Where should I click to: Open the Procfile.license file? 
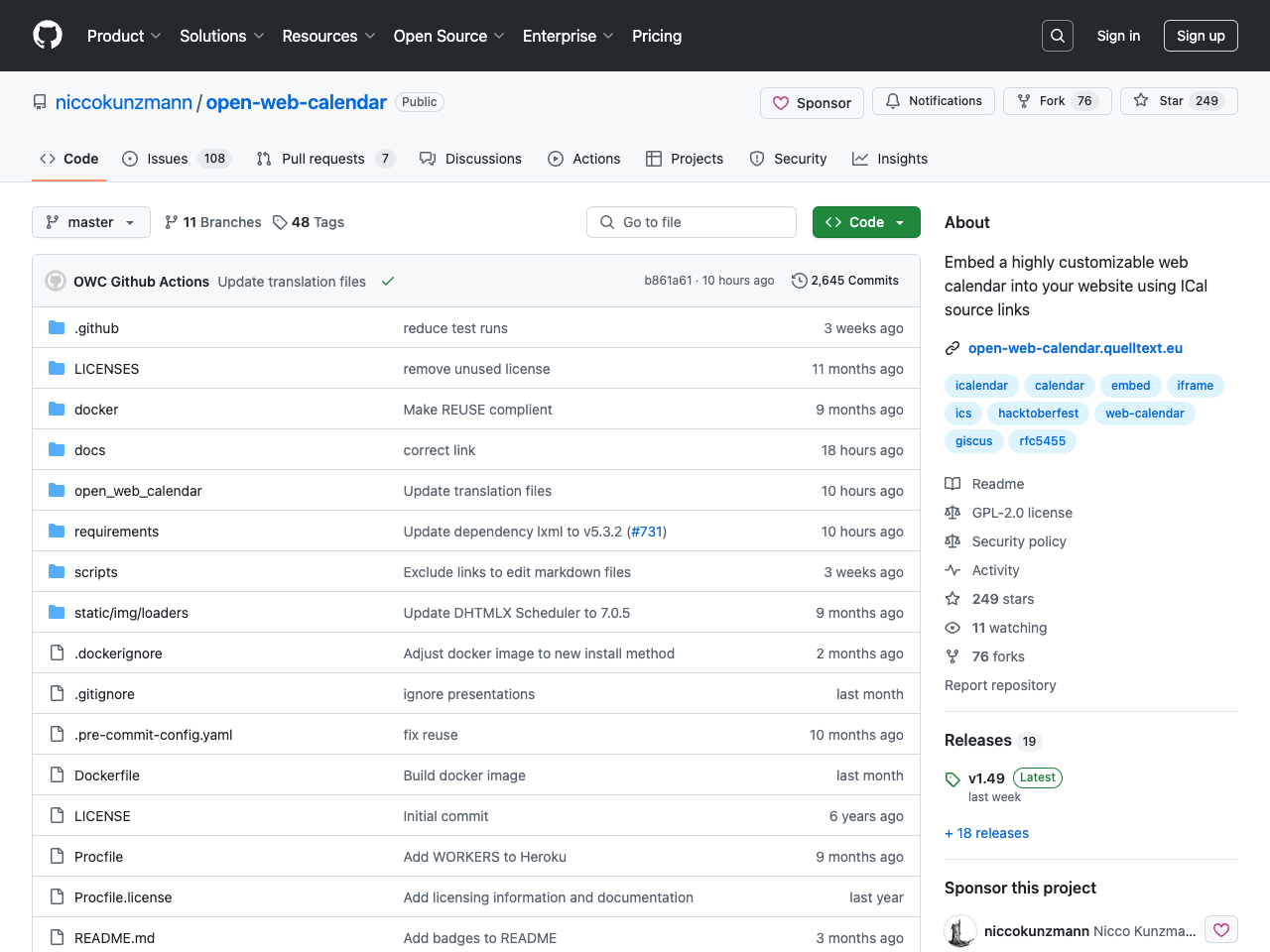coord(123,896)
